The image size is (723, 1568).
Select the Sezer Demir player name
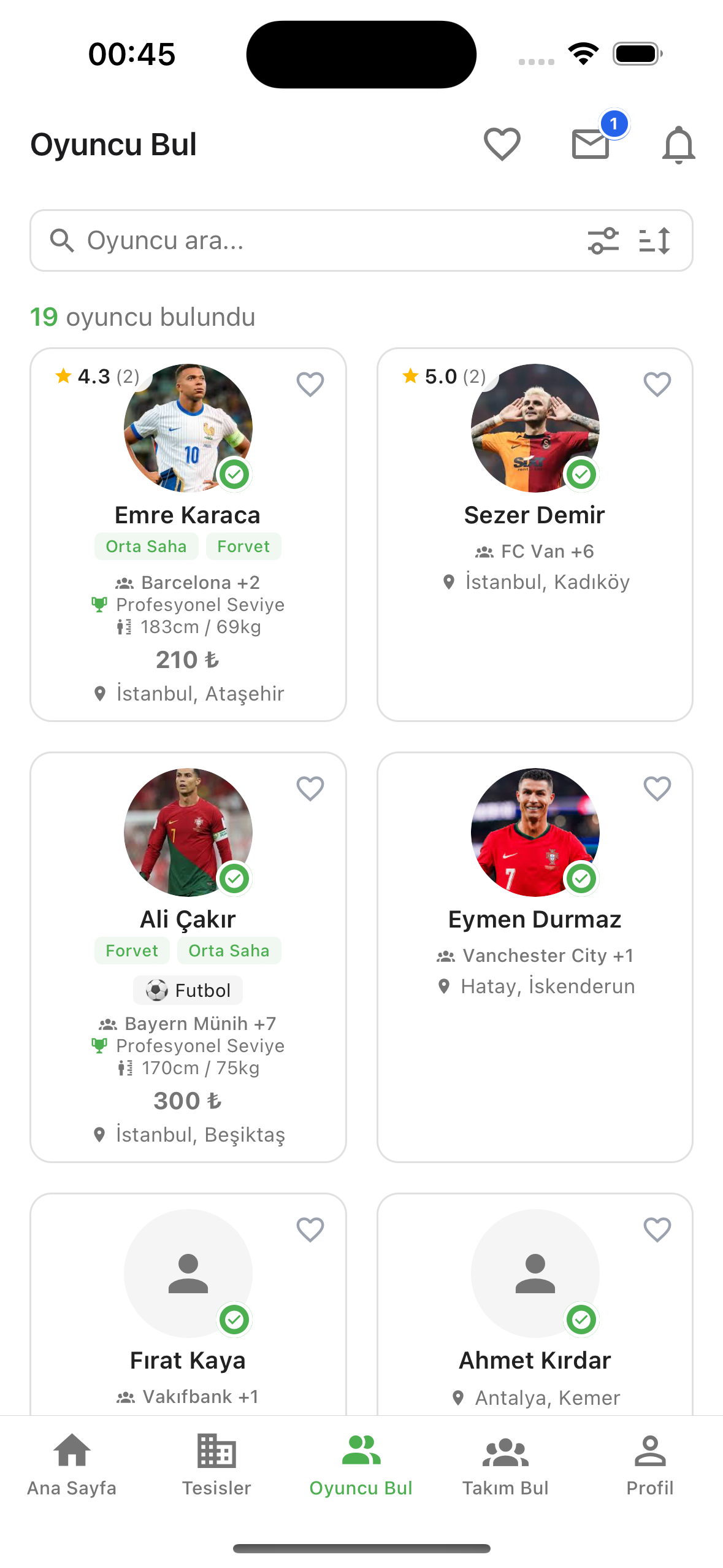(x=534, y=515)
